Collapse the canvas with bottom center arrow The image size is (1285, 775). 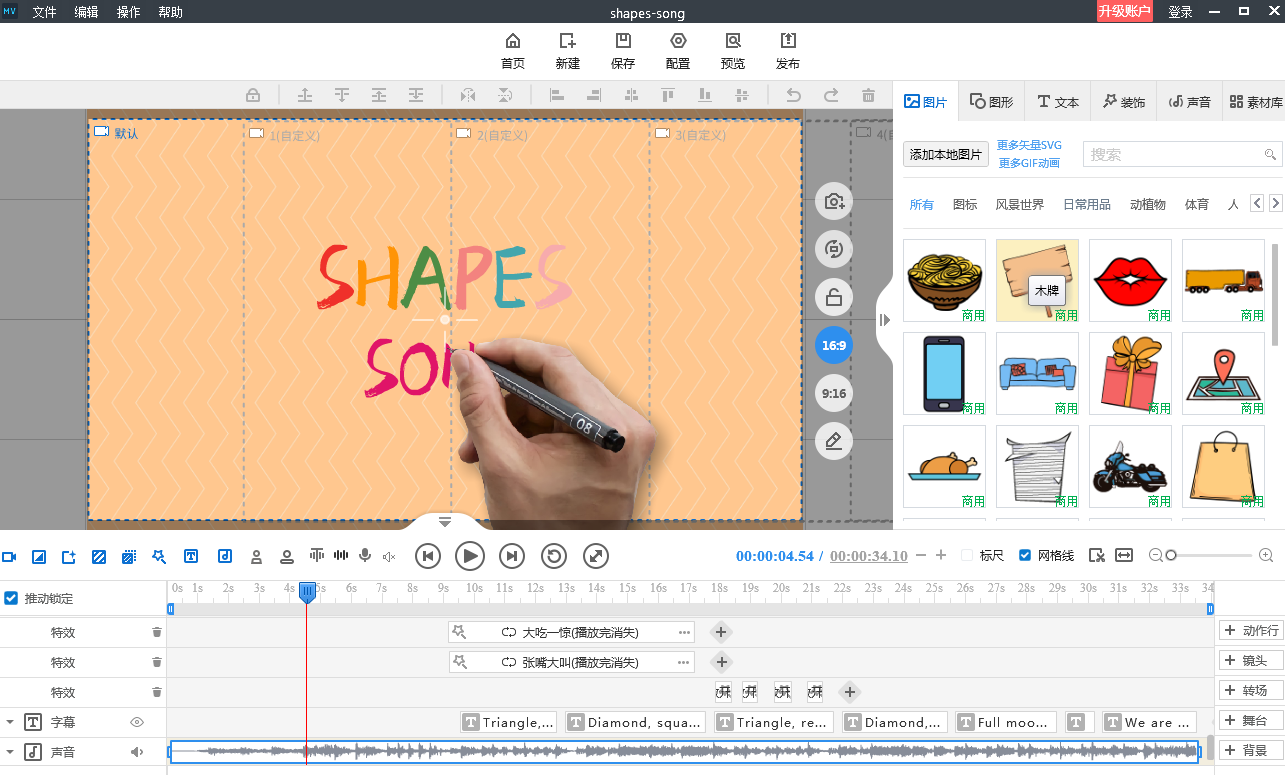click(x=445, y=521)
